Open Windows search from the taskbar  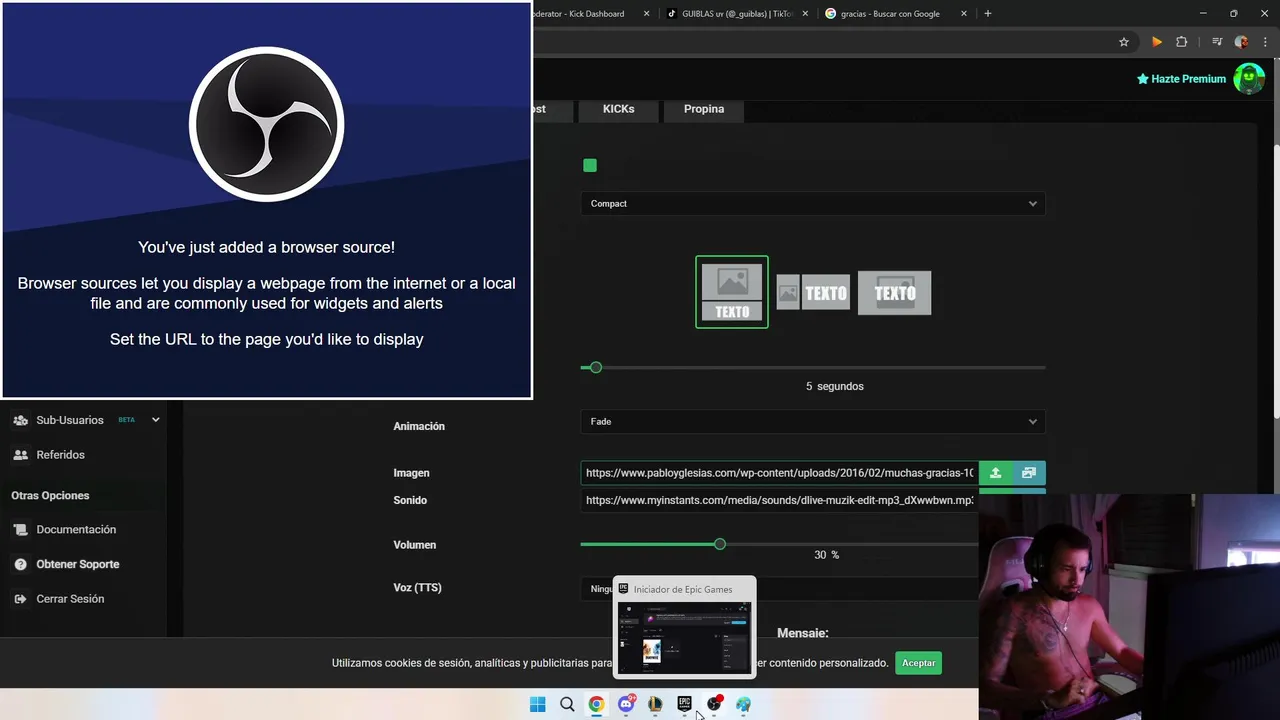coord(567,704)
